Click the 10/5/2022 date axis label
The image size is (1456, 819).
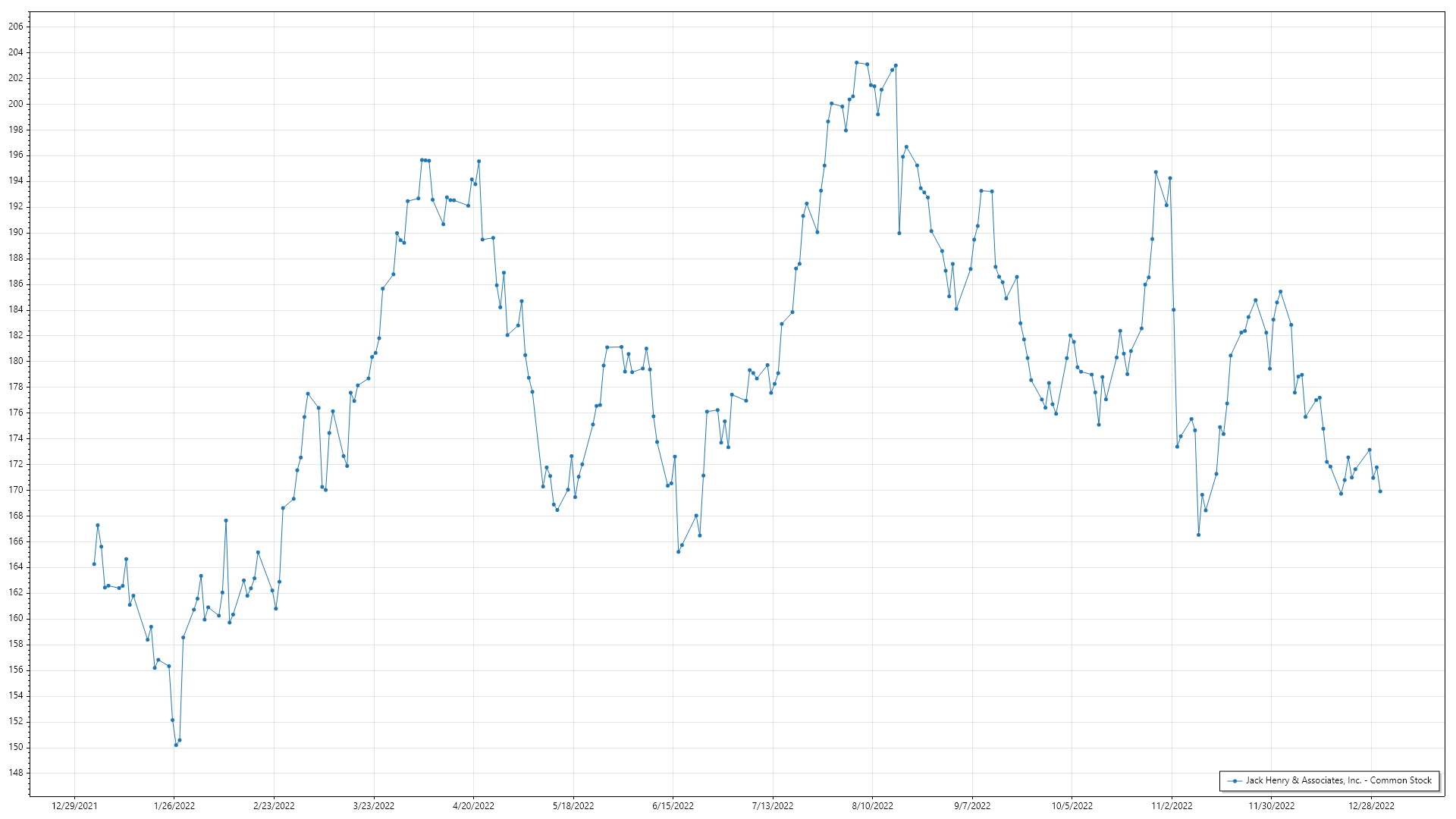click(x=1072, y=805)
